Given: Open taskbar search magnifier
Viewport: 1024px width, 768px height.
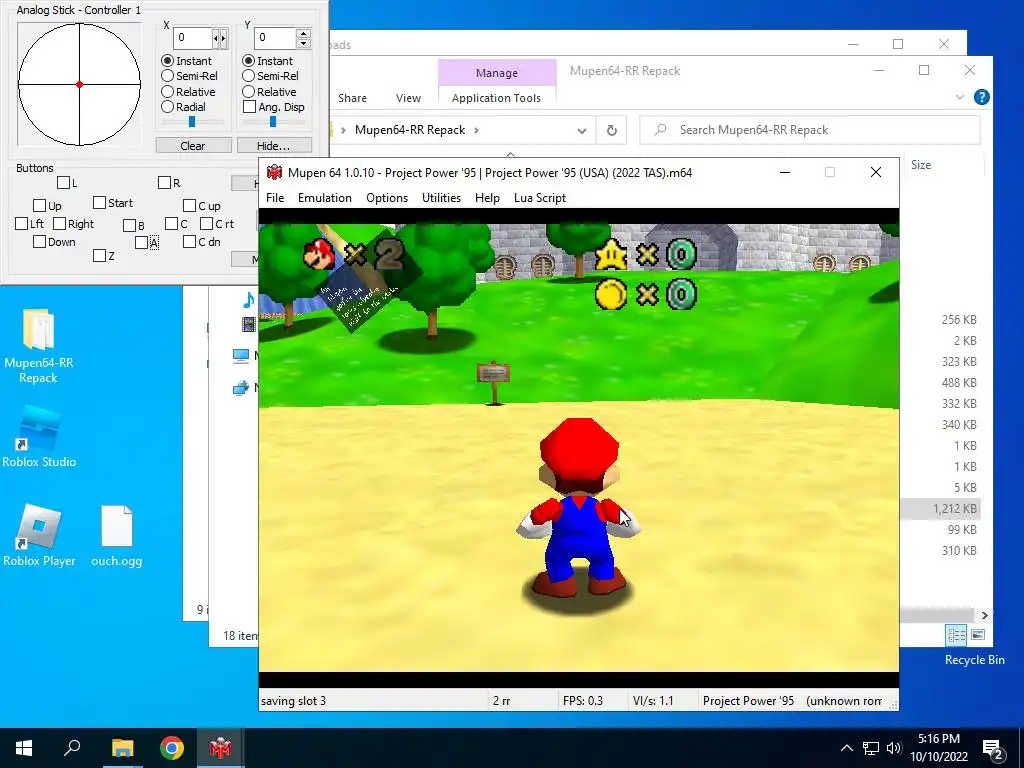Looking at the screenshot, I should (x=72, y=748).
